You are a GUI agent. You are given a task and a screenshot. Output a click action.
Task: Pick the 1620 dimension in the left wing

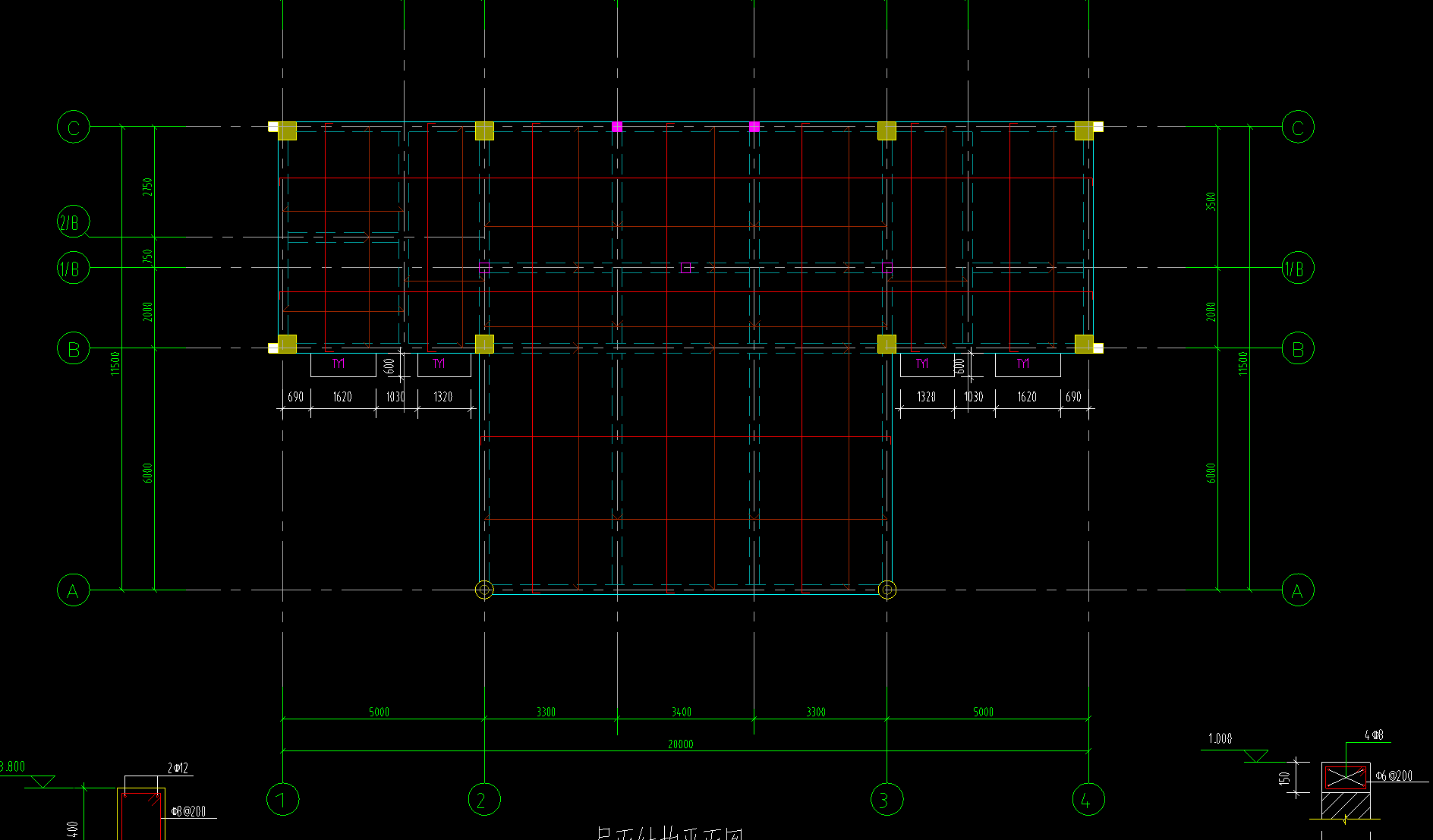pos(342,397)
